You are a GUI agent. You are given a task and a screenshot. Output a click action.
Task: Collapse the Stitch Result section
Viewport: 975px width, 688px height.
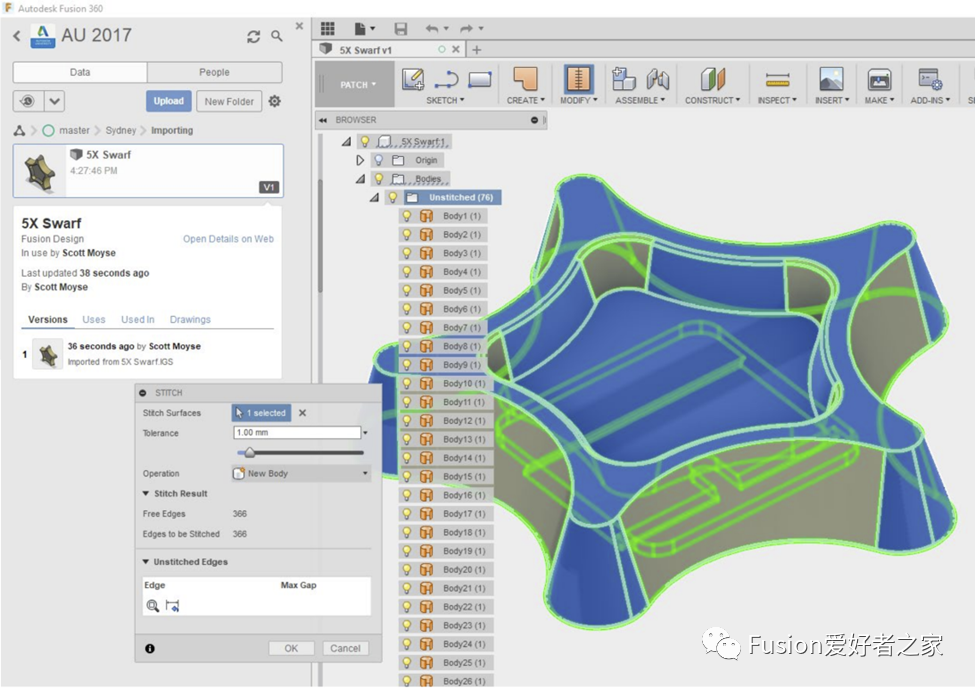point(147,494)
